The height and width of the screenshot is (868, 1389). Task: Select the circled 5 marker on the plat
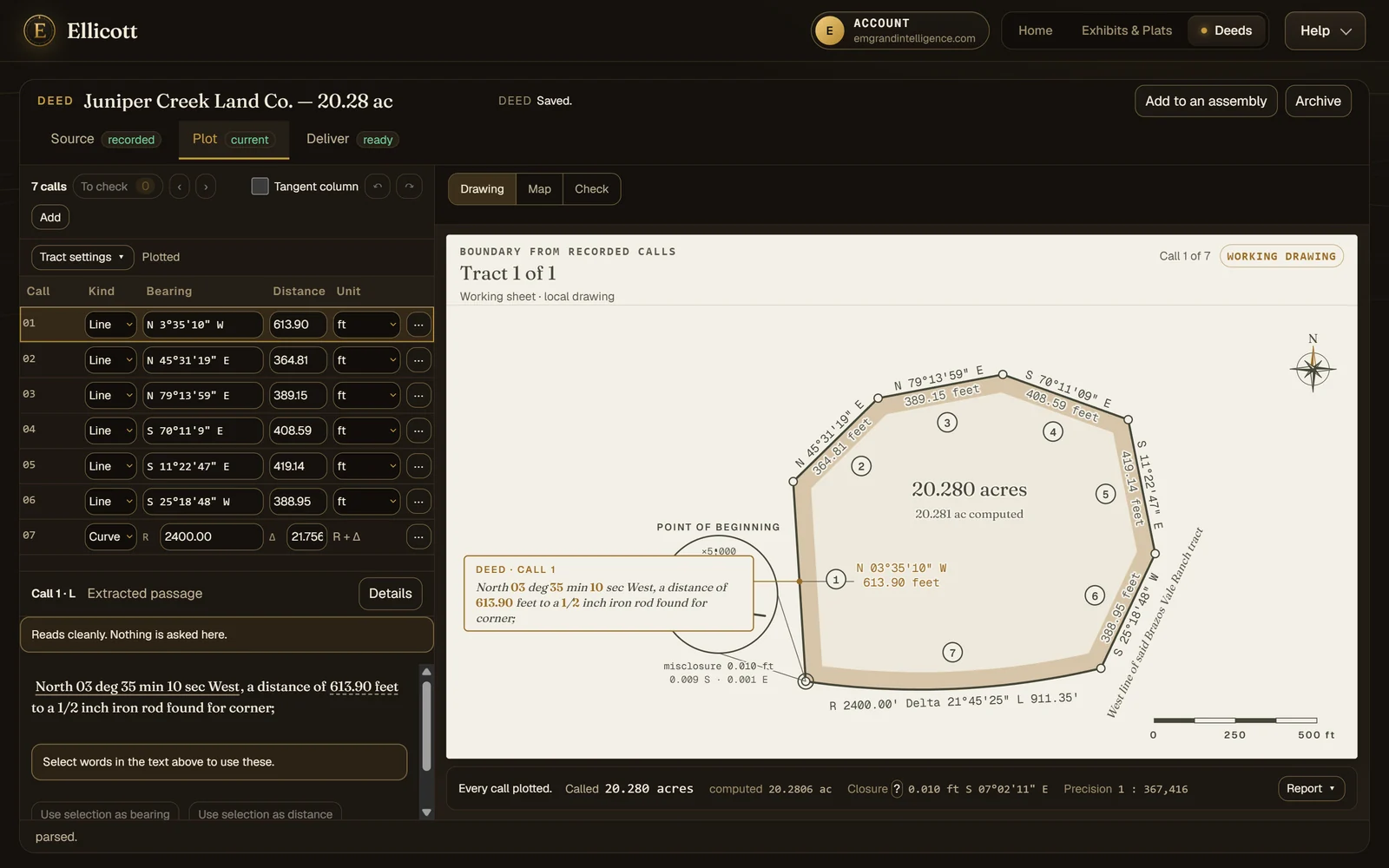(x=1105, y=494)
